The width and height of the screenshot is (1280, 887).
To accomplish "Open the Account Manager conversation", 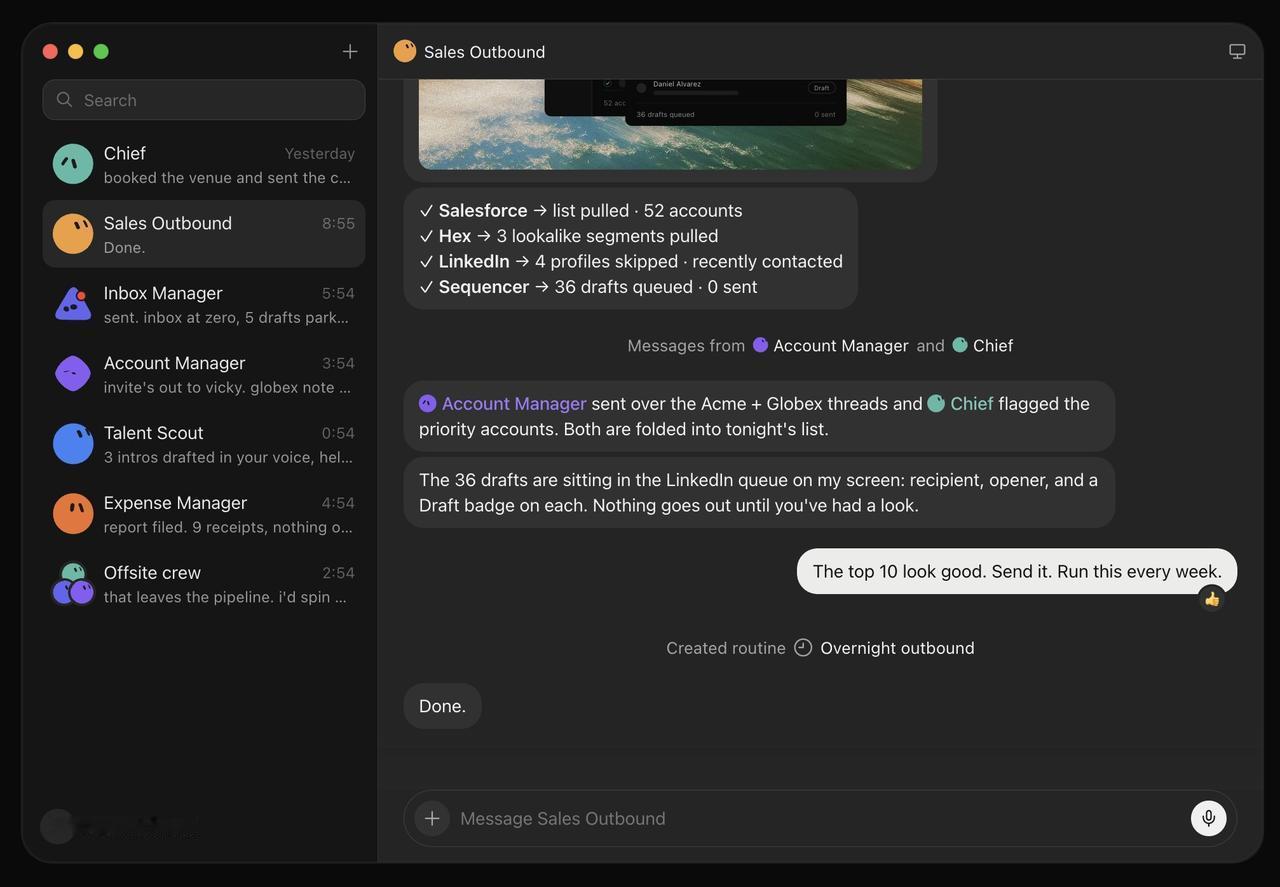I will 204,374.
